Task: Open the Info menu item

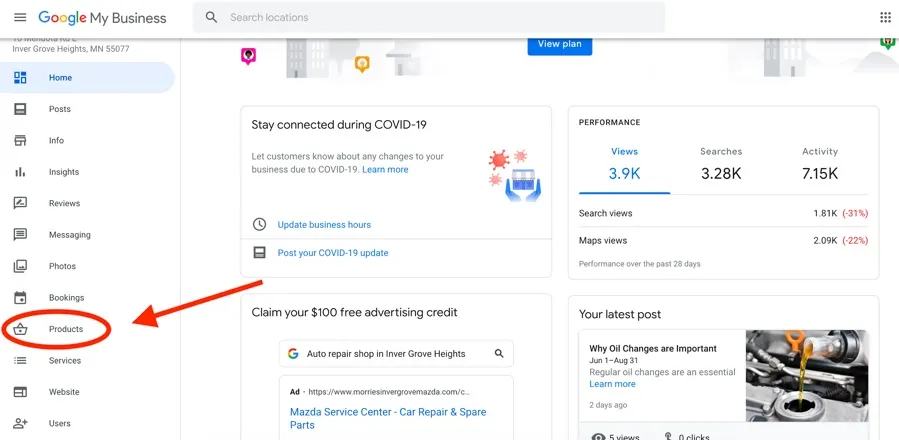Action: [87, 141]
